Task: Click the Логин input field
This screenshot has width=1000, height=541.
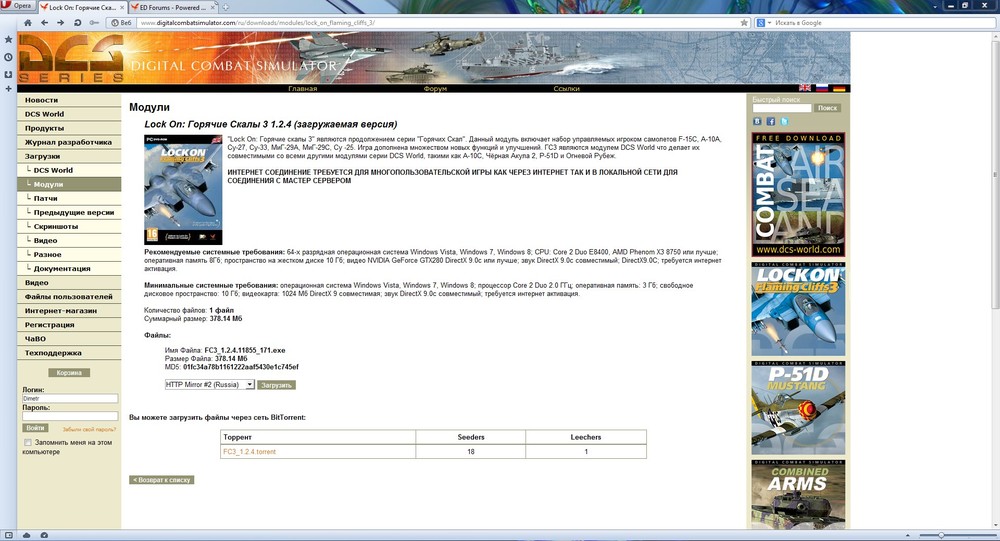Action: tap(70, 398)
